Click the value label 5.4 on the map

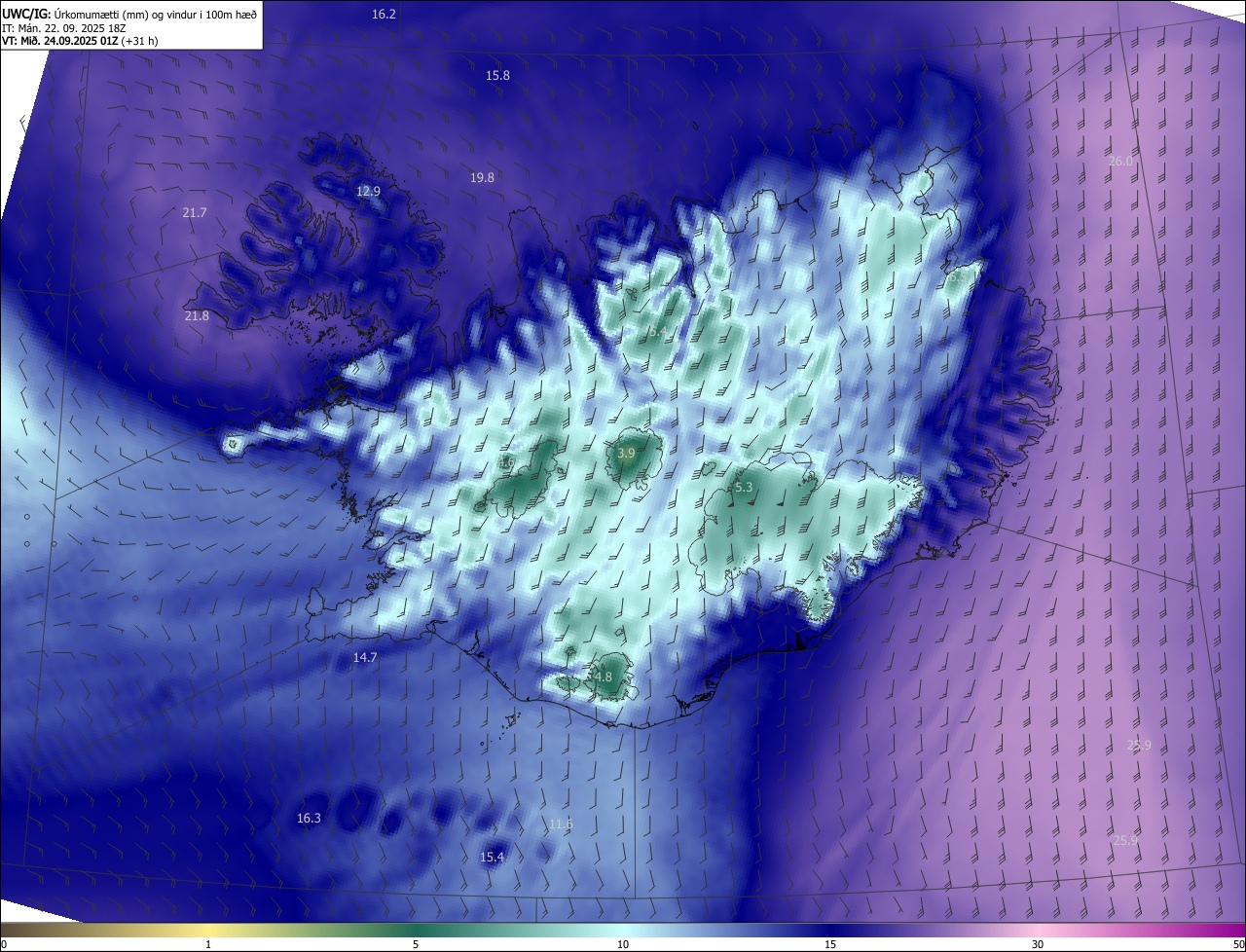658,333
